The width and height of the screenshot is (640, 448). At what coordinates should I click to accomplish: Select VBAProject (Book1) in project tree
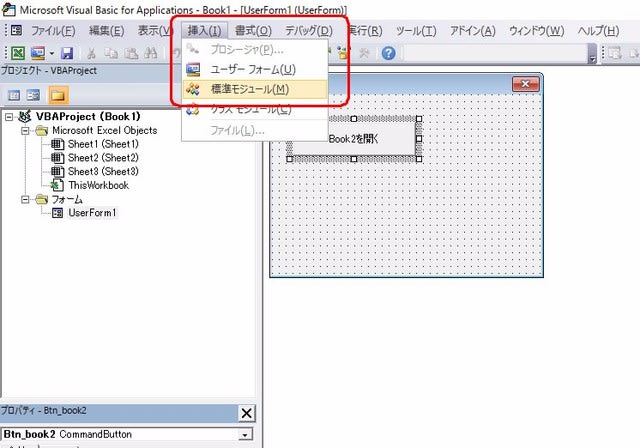pyautogui.click(x=88, y=117)
